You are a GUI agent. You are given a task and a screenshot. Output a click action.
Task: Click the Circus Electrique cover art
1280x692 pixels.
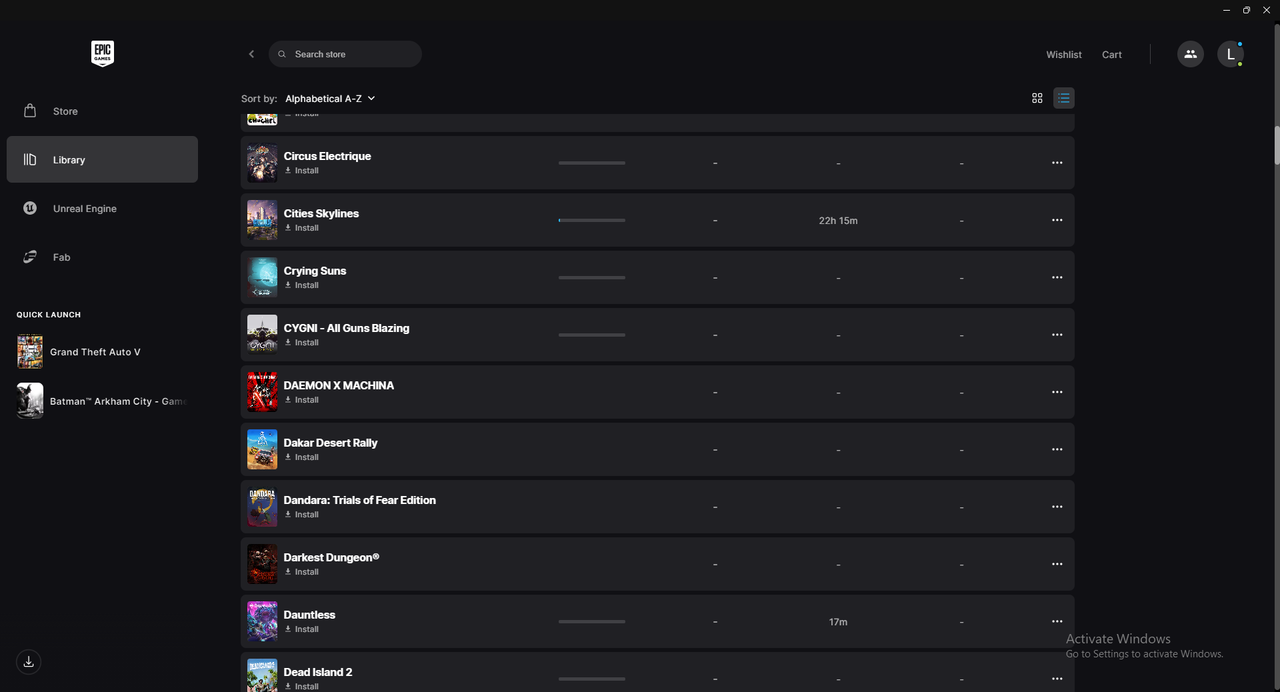(262, 163)
